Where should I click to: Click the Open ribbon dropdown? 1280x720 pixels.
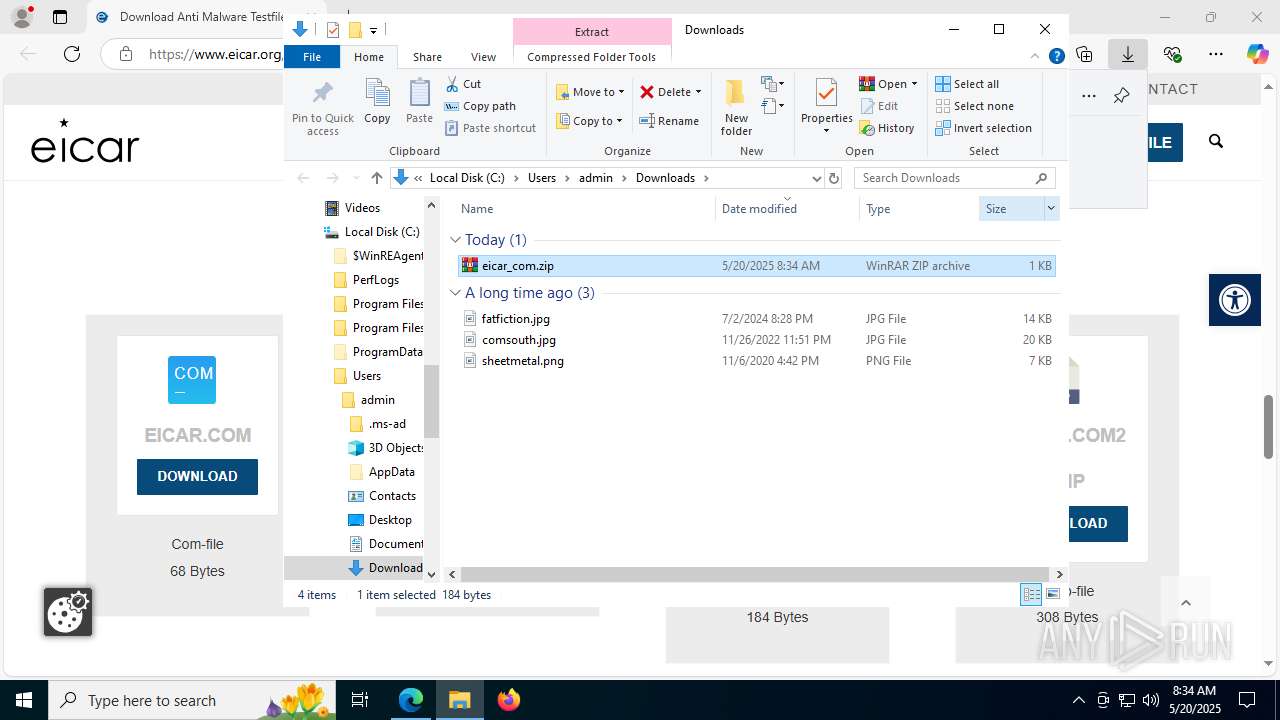(888, 84)
